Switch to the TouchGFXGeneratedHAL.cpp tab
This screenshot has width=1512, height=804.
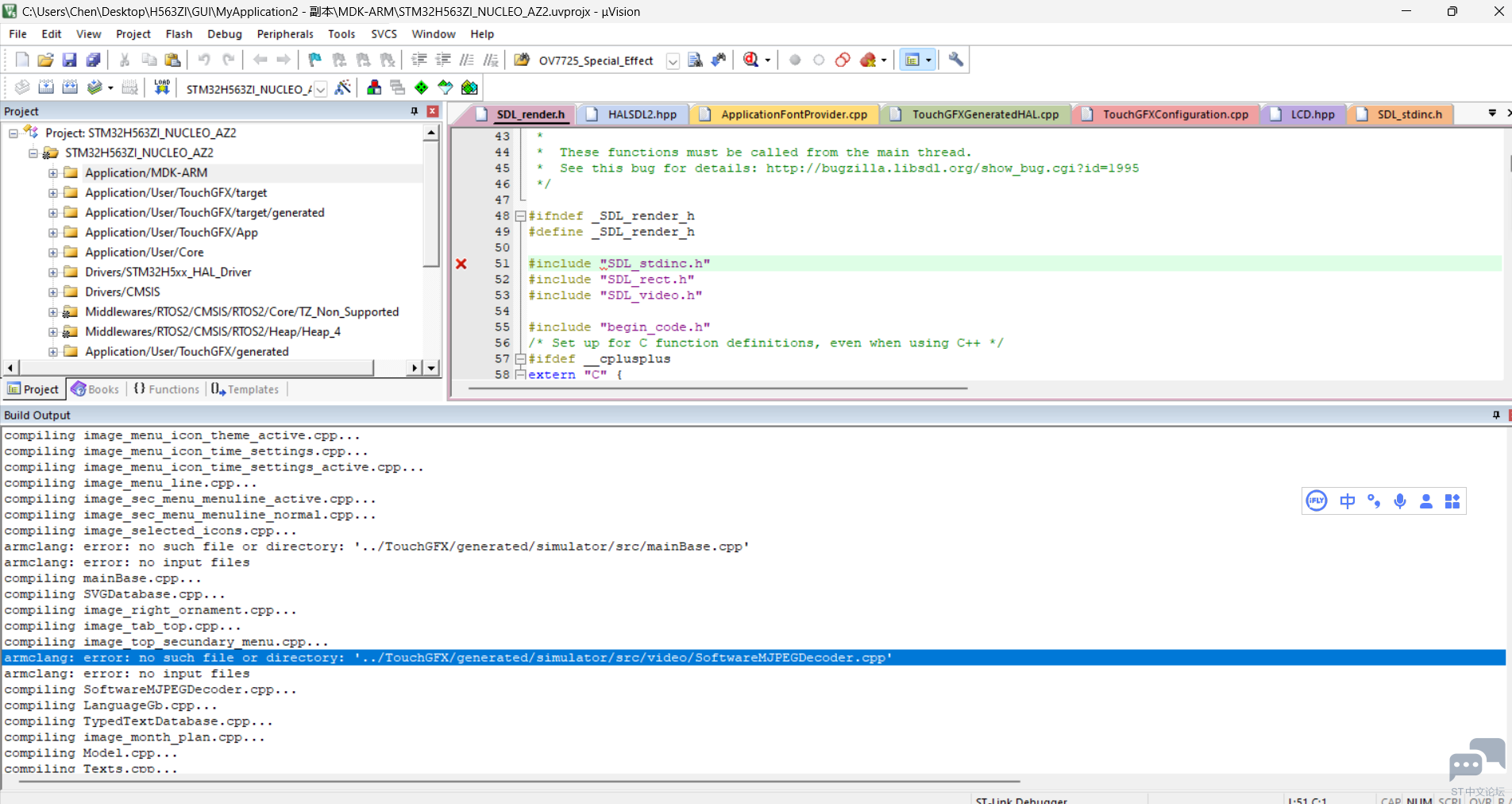click(976, 114)
